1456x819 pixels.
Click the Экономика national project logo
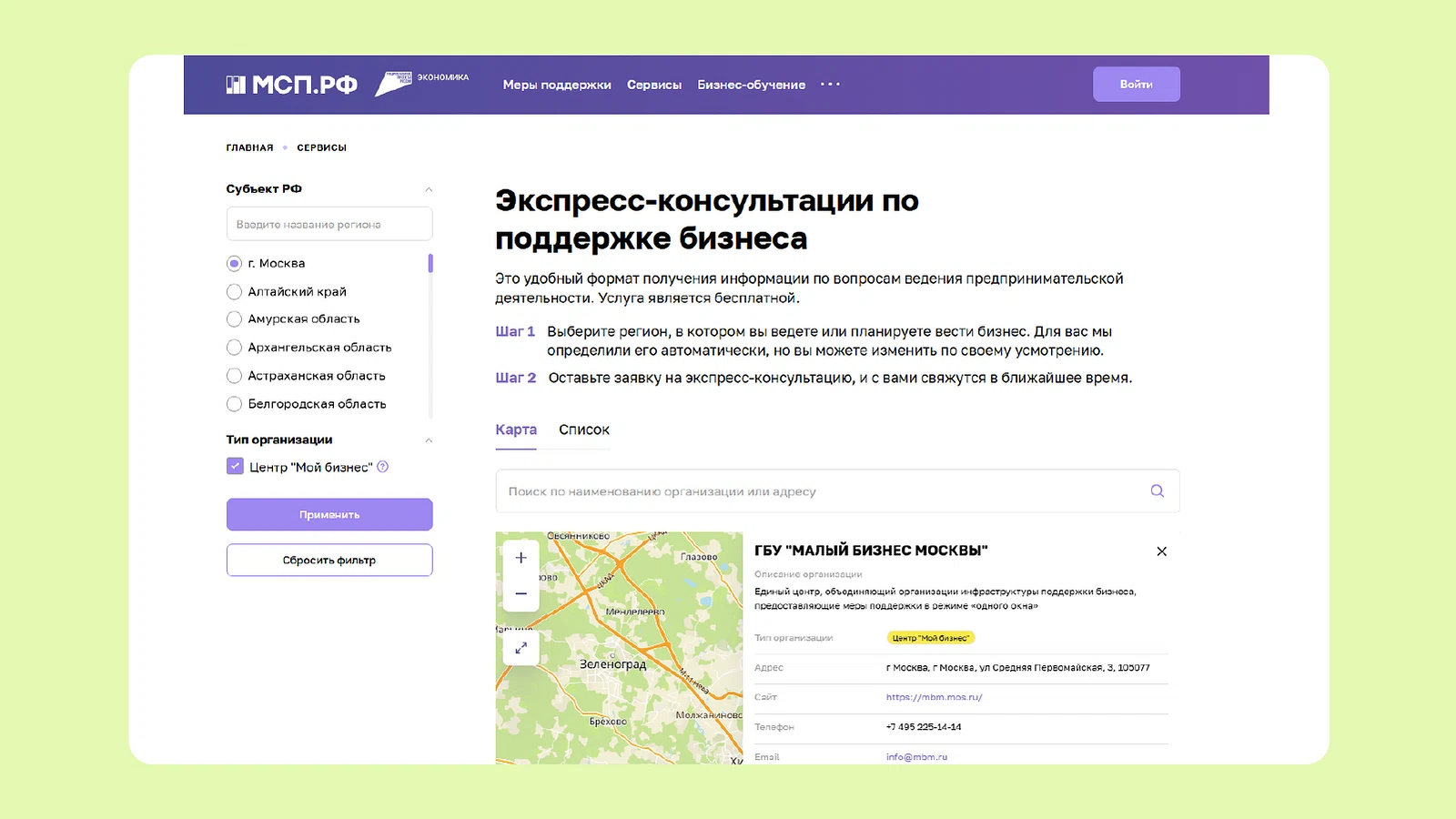pyautogui.click(x=422, y=83)
